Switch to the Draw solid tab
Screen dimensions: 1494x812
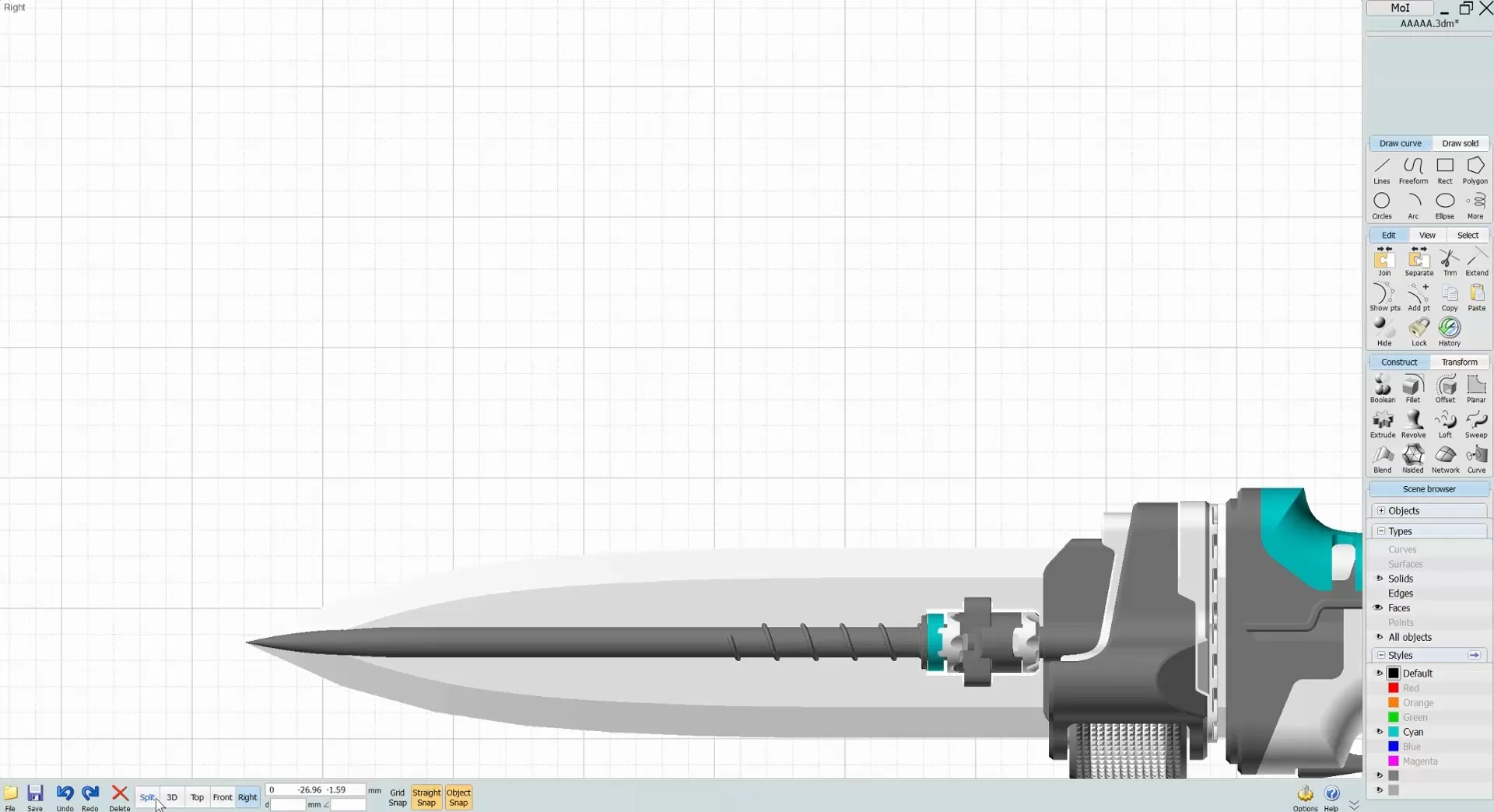pyautogui.click(x=1460, y=143)
